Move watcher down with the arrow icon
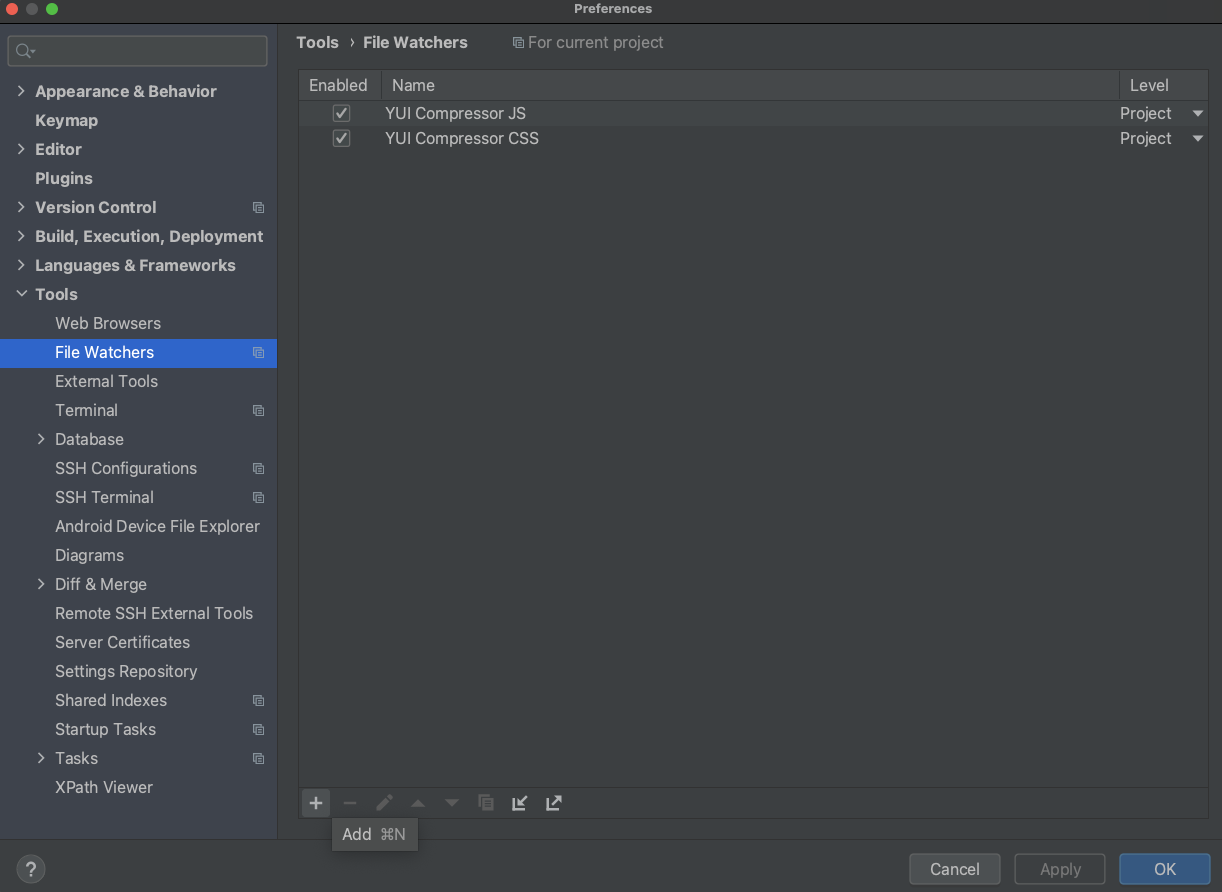The image size is (1222, 892). click(x=452, y=803)
